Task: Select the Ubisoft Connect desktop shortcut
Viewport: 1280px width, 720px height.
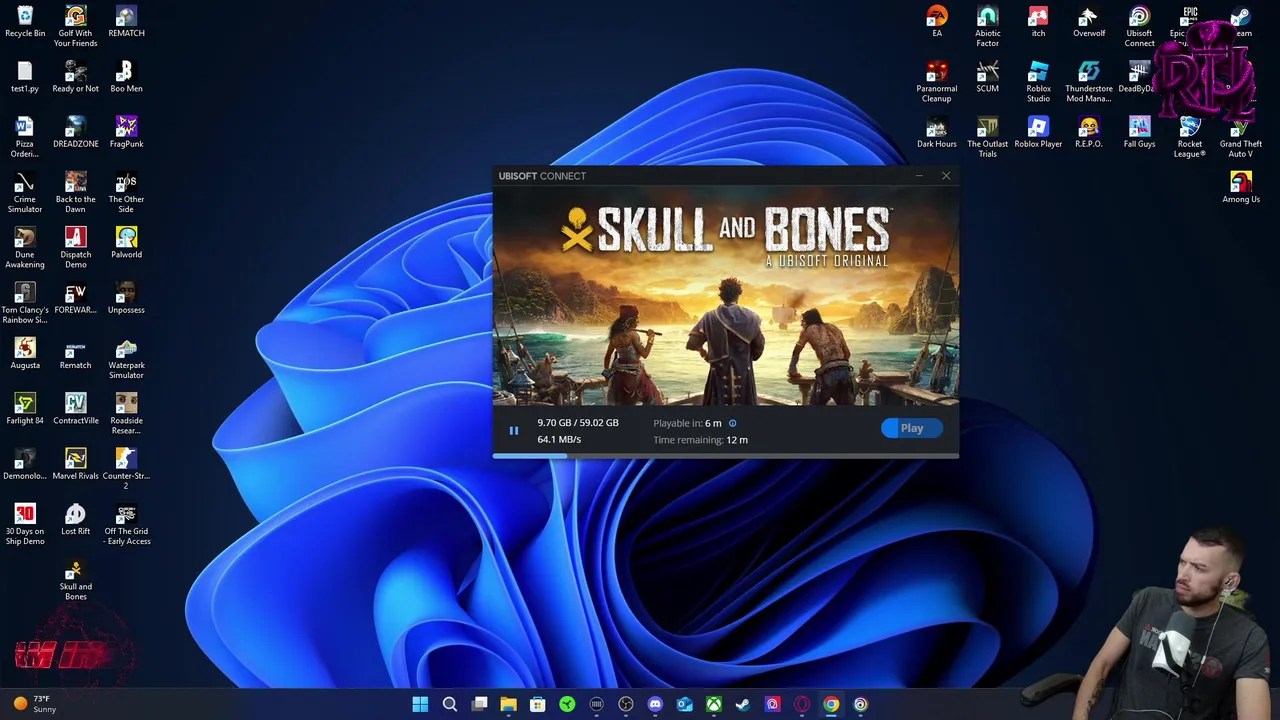Action: 1139,27
